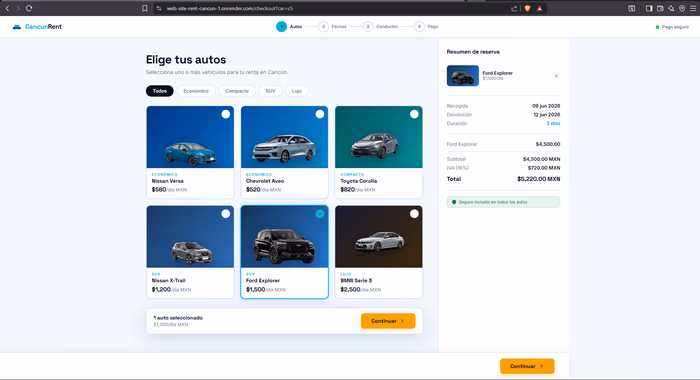Filter cars by SUV category
The width and height of the screenshot is (700, 380).
pos(270,91)
